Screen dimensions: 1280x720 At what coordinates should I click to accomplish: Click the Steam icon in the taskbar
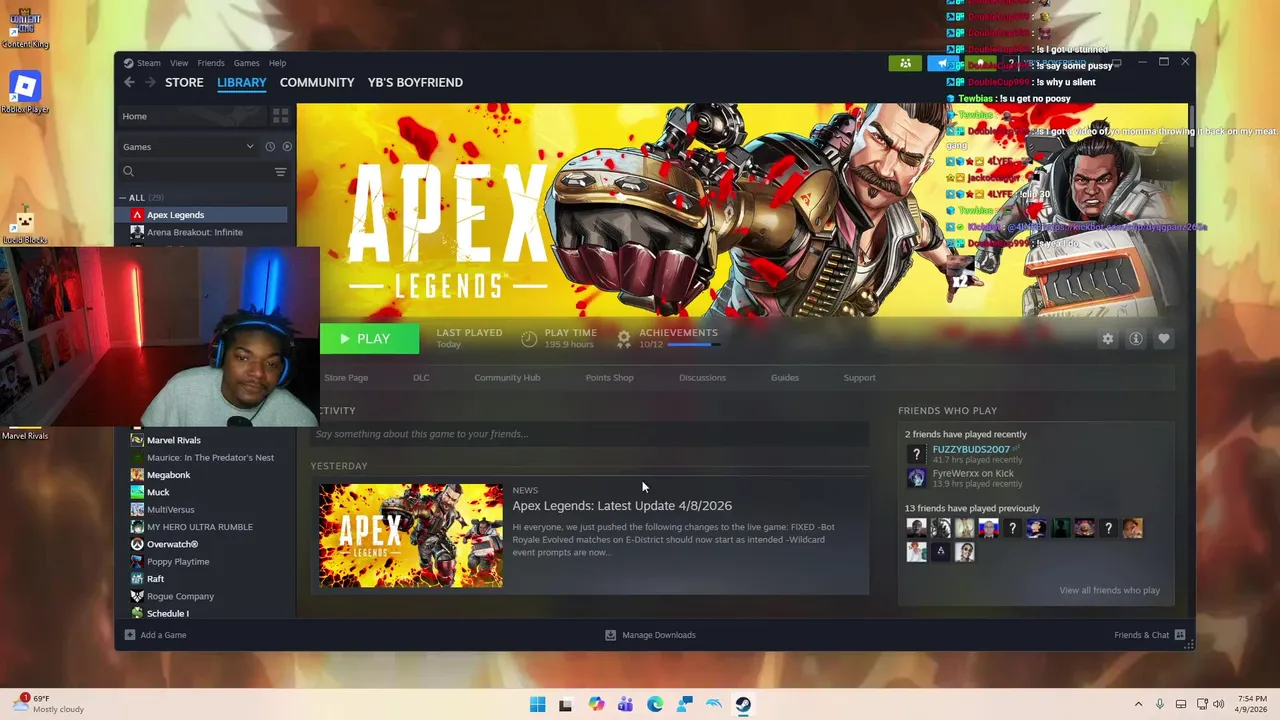[743, 704]
